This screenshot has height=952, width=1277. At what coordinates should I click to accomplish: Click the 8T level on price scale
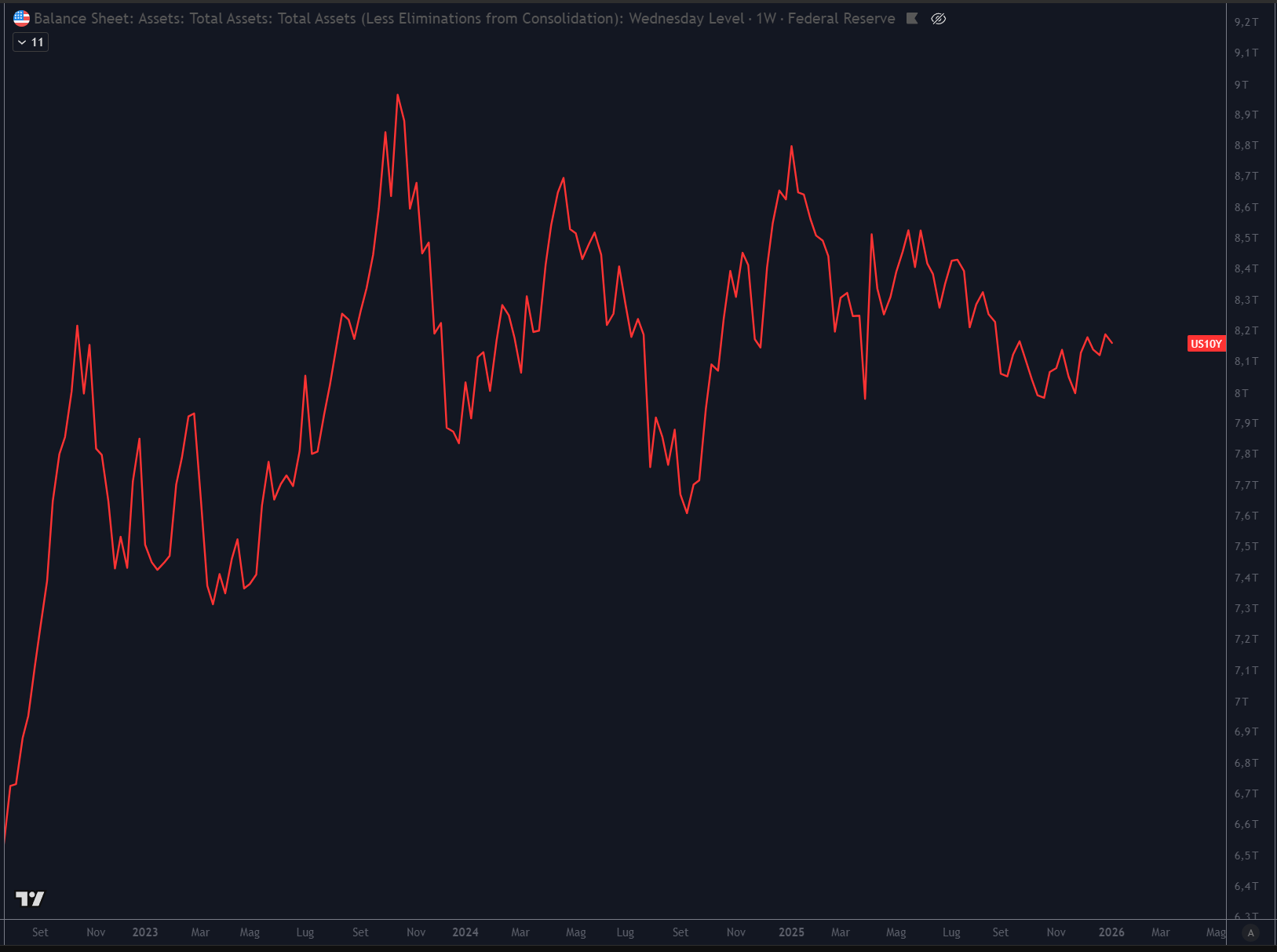tap(1241, 392)
